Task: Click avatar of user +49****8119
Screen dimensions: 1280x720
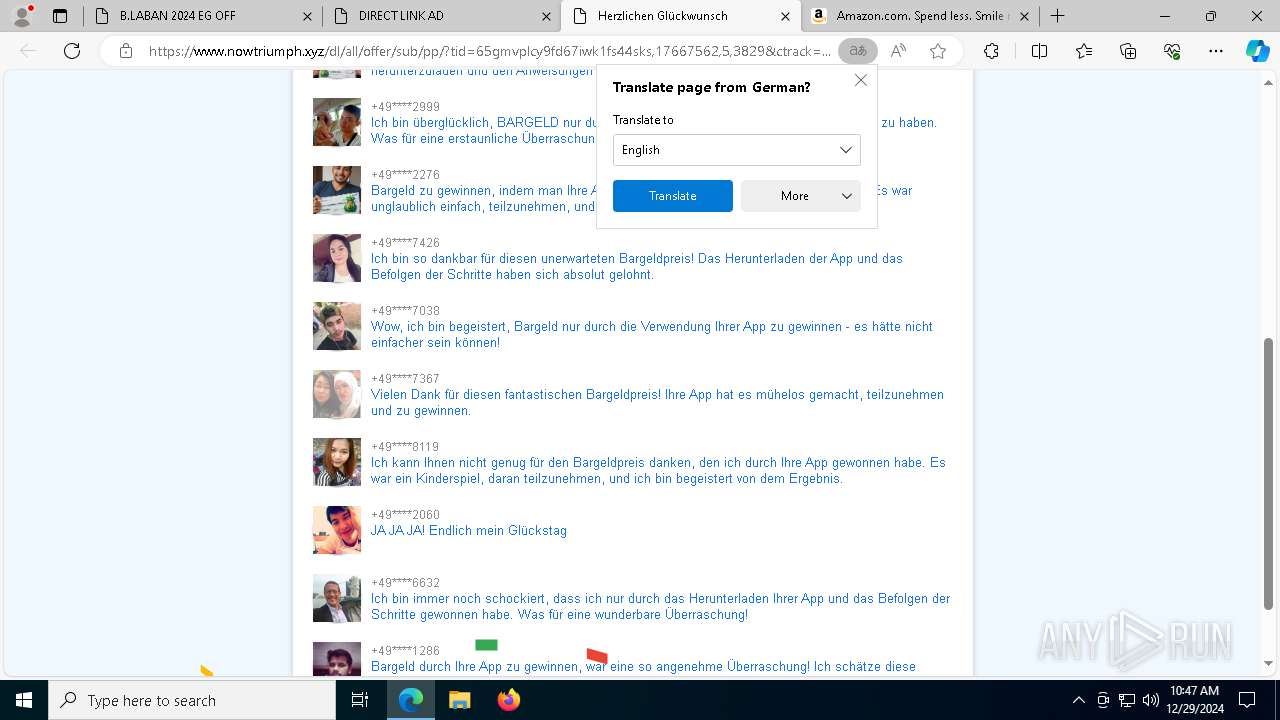Action: [337, 462]
